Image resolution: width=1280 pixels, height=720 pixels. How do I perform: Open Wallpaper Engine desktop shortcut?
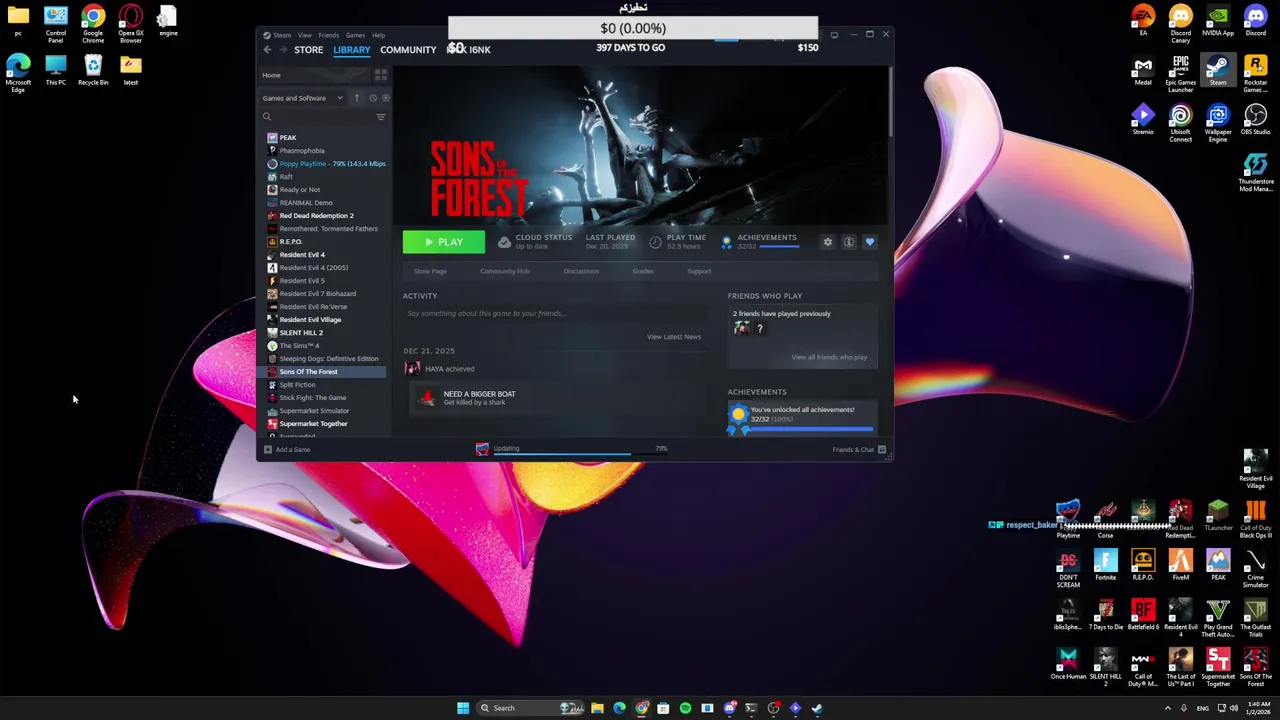[x=1218, y=122]
